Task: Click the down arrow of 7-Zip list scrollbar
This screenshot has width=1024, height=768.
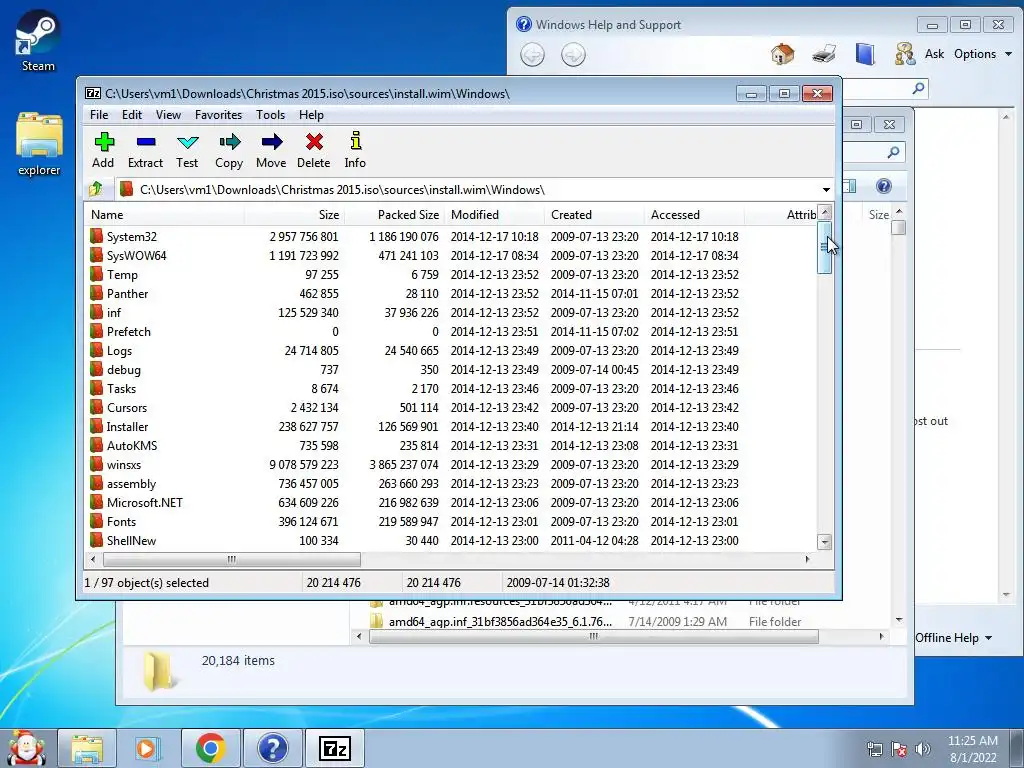Action: (825, 542)
